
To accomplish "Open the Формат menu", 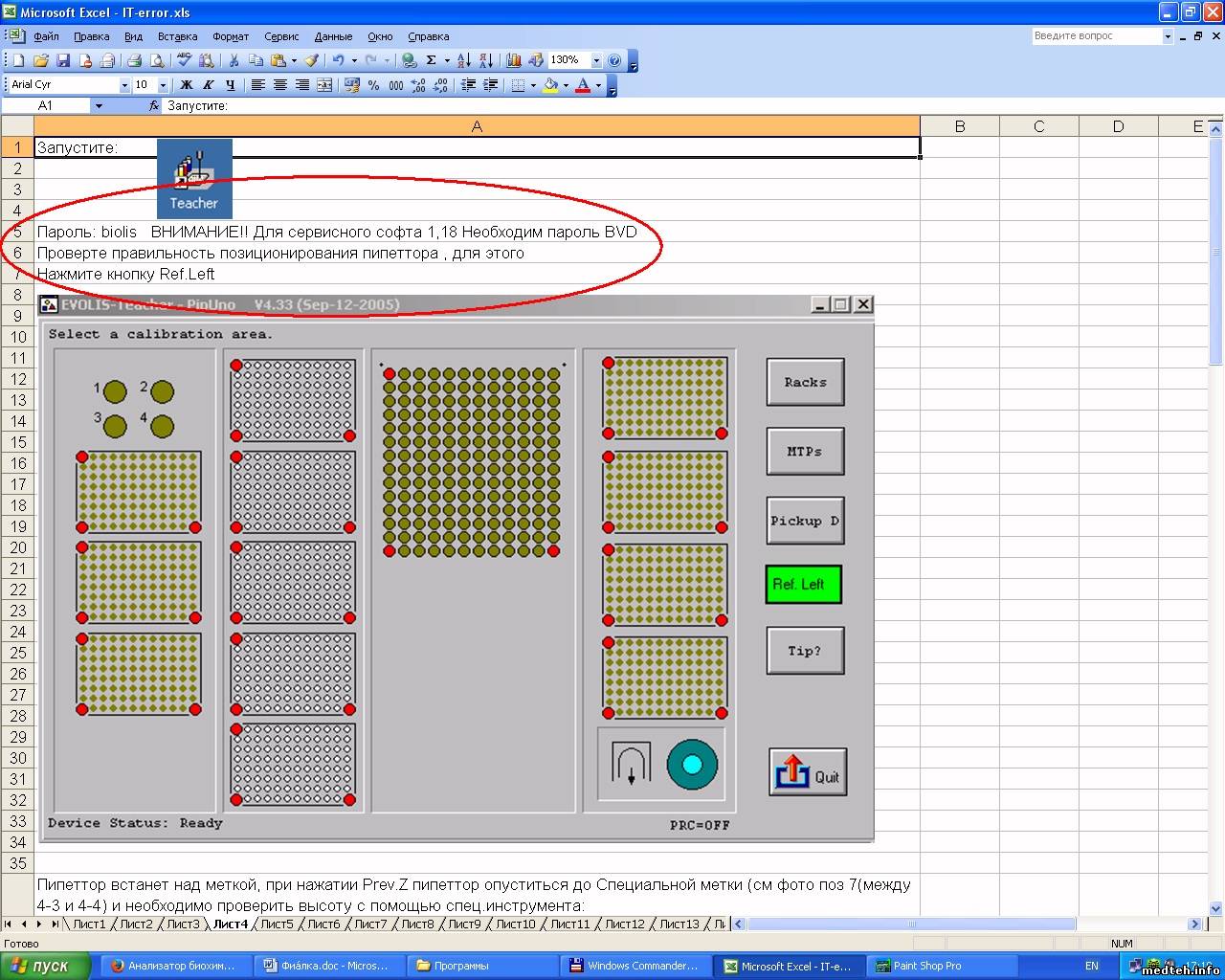I will 231,36.
